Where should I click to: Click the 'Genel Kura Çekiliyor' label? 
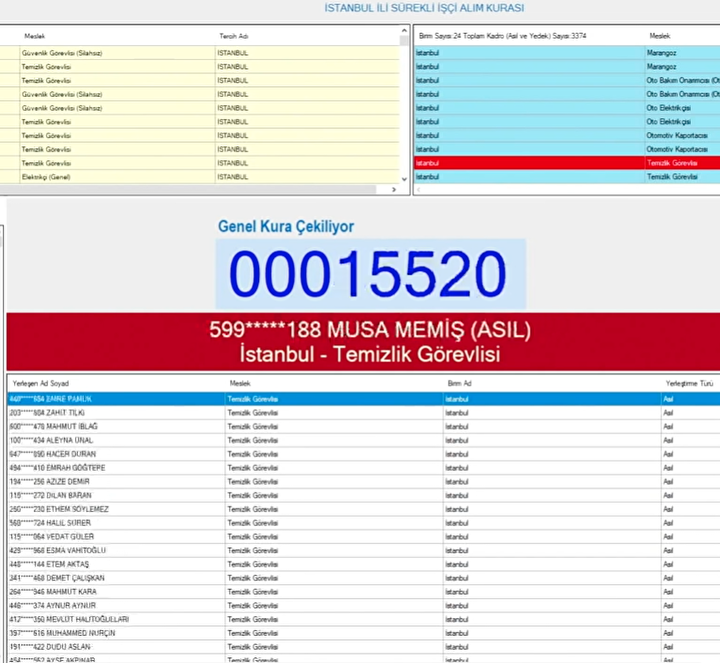286,226
